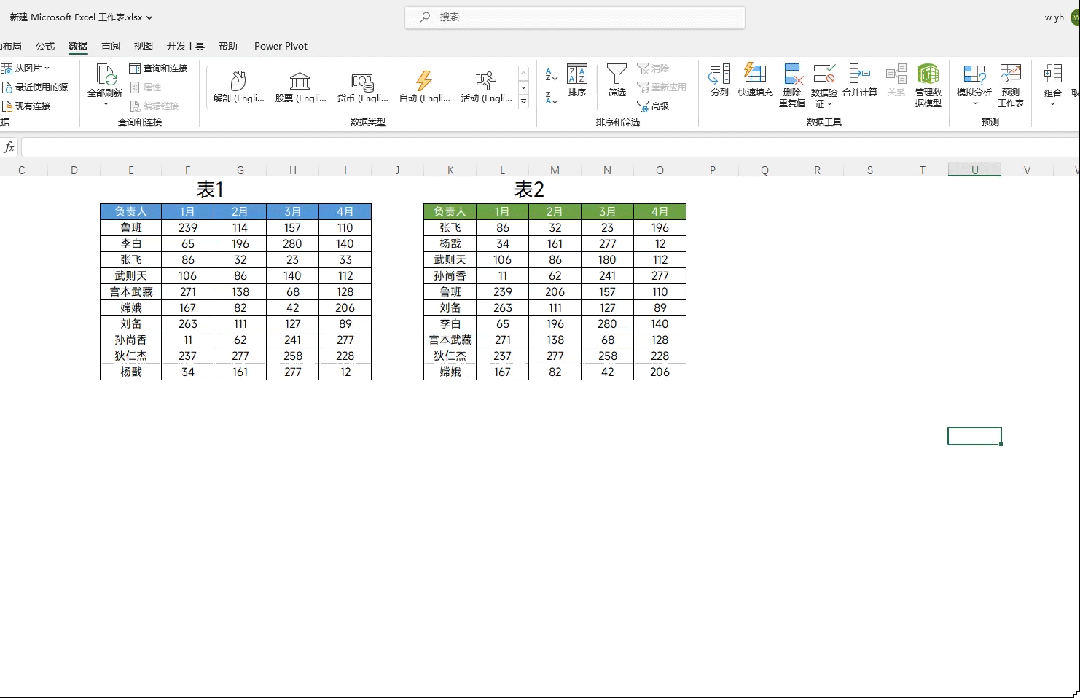Viewport: 1080px width, 698px height.
Task: Click 李白 in 表1
Action: coord(131,243)
